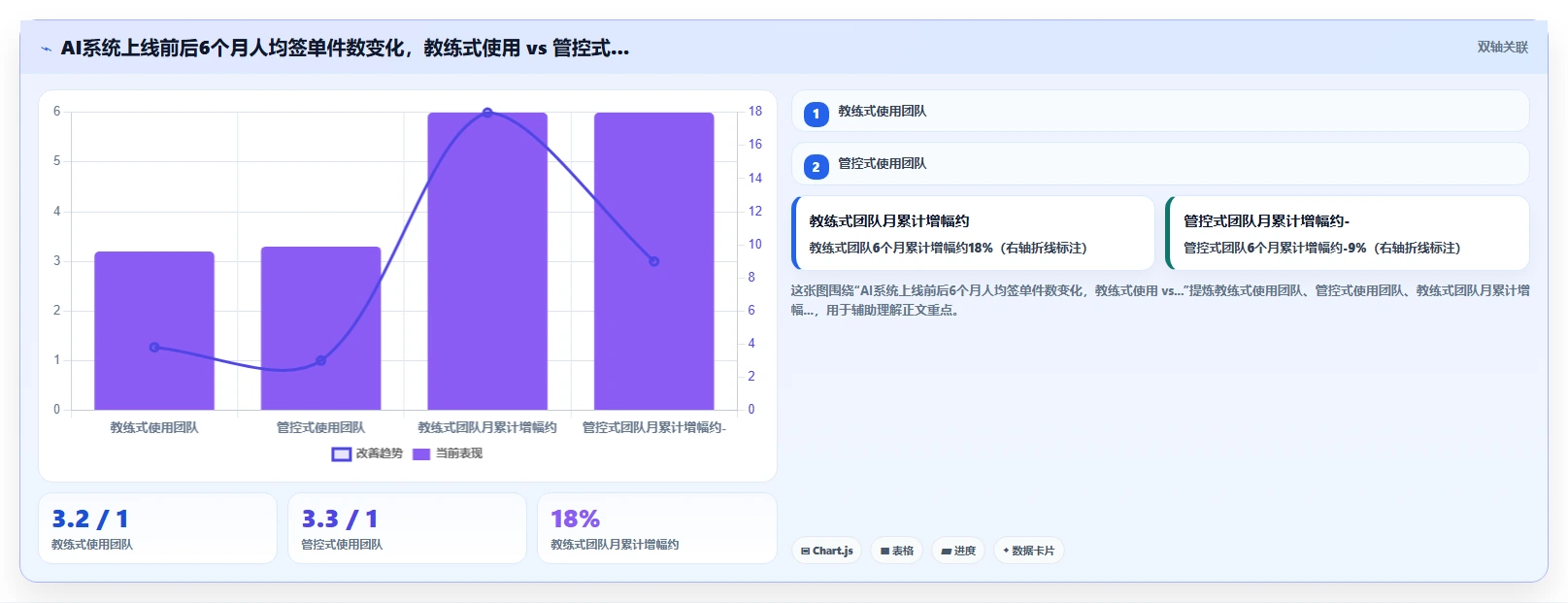Click the 教练式团队月累计增幅约 bar

487,261
